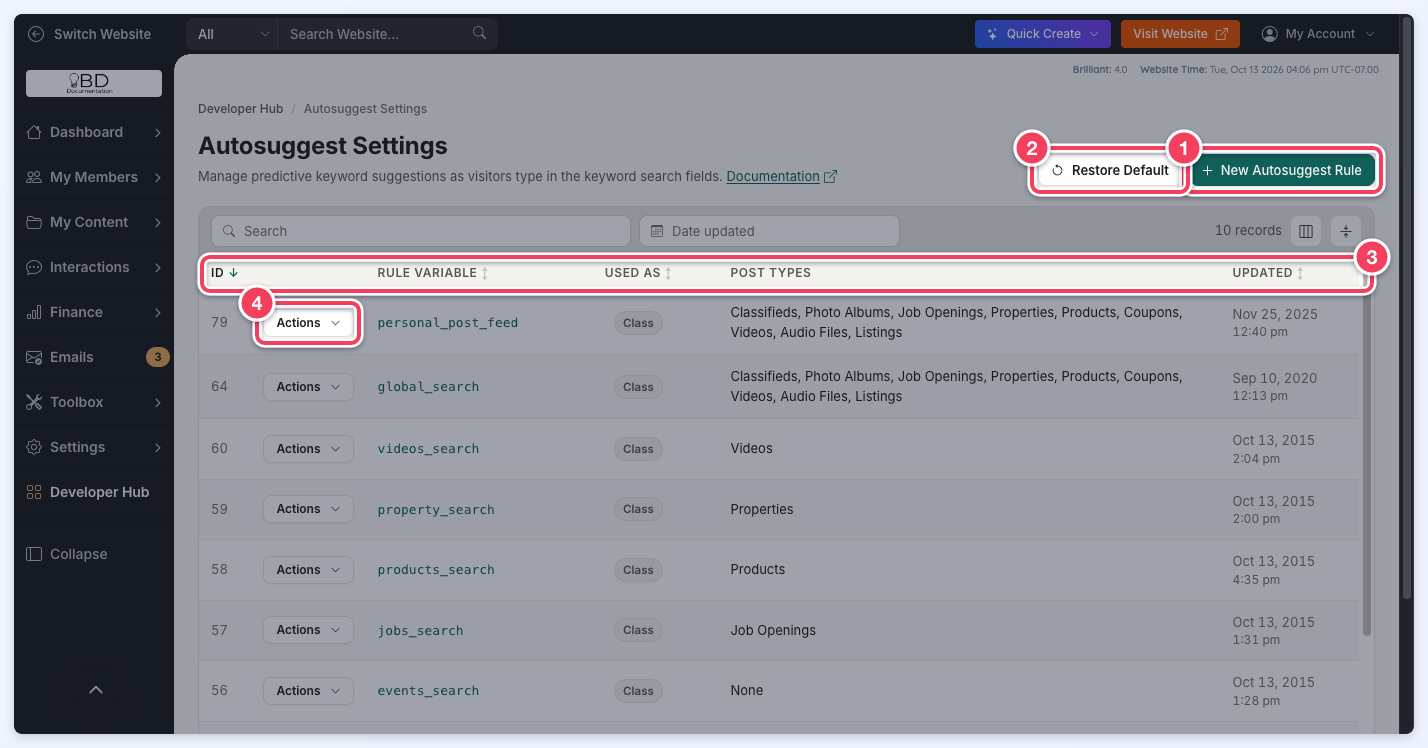
Task: Click the Date updated filter field
Action: pos(769,231)
